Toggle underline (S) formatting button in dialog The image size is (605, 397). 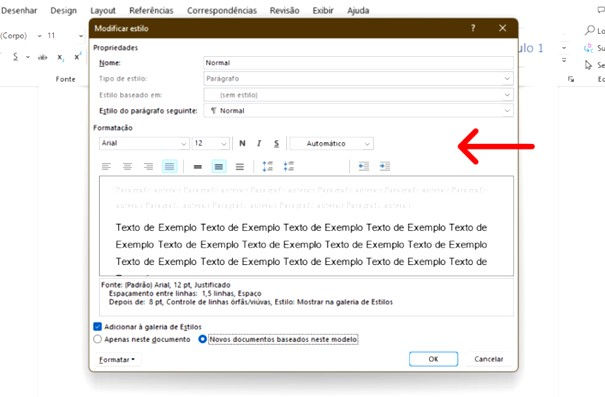[276, 144]
